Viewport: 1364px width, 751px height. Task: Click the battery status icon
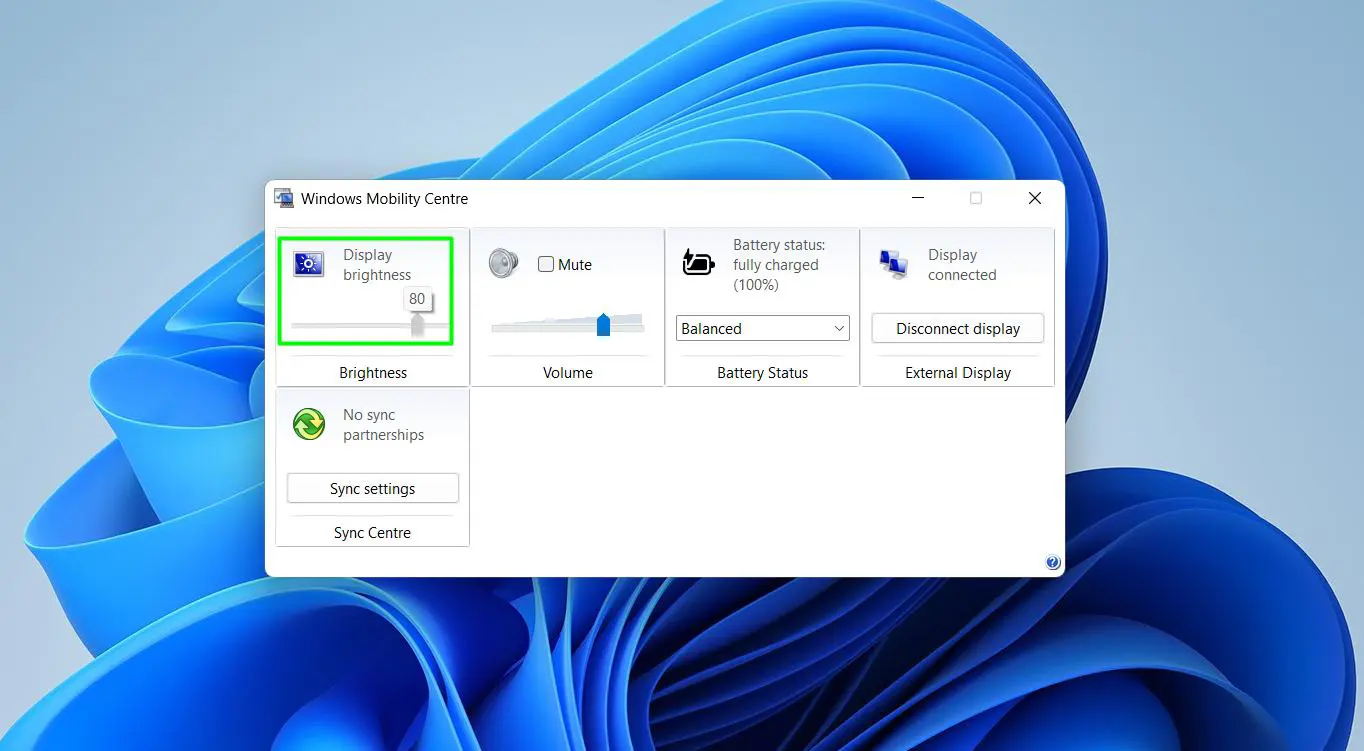698,263
